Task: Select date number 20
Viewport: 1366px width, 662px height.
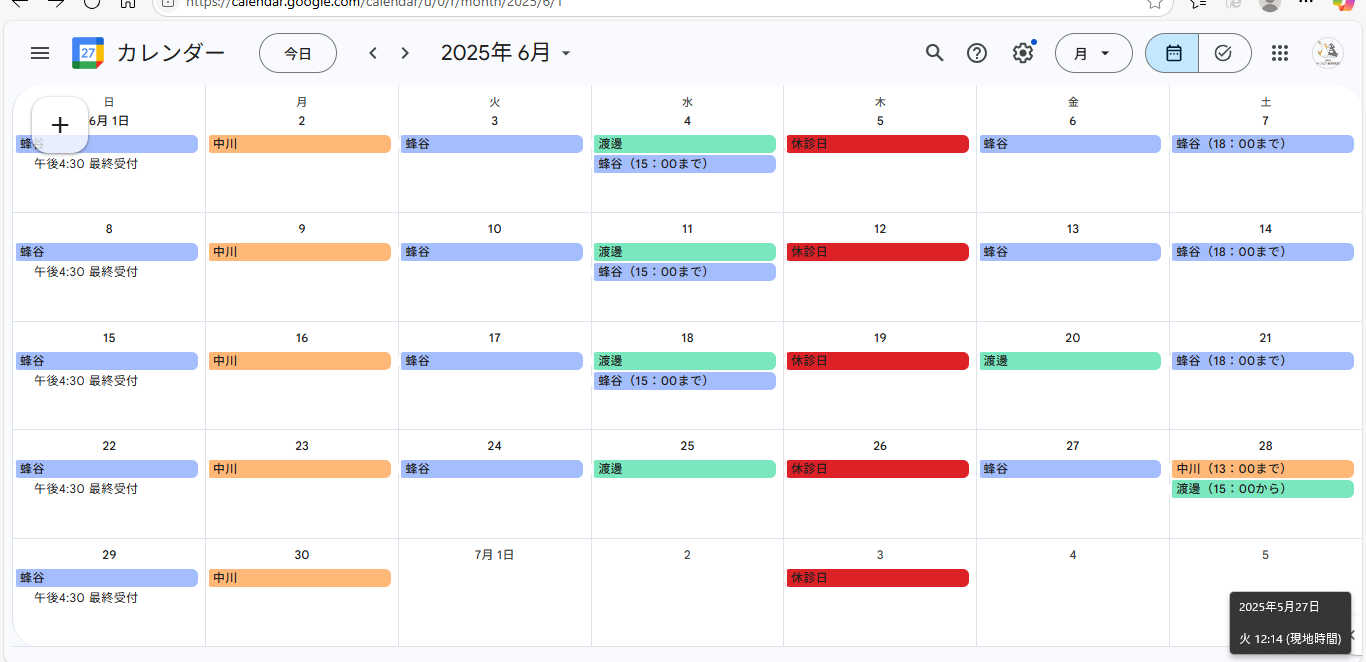Action: pos(1073,338)
